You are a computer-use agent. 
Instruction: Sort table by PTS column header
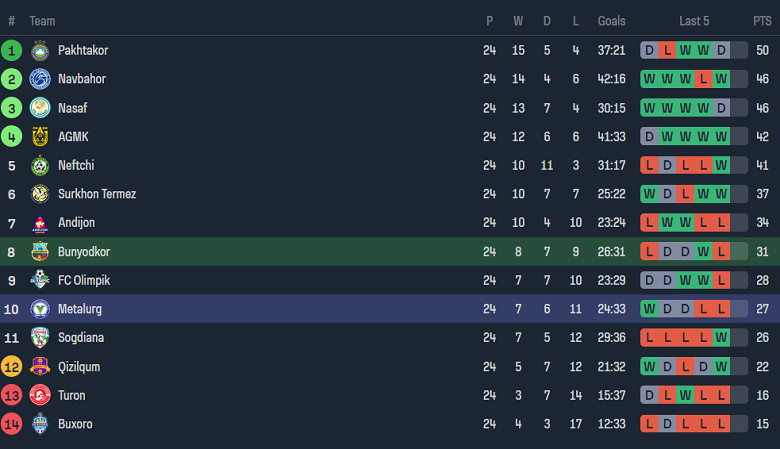[762, 21]
